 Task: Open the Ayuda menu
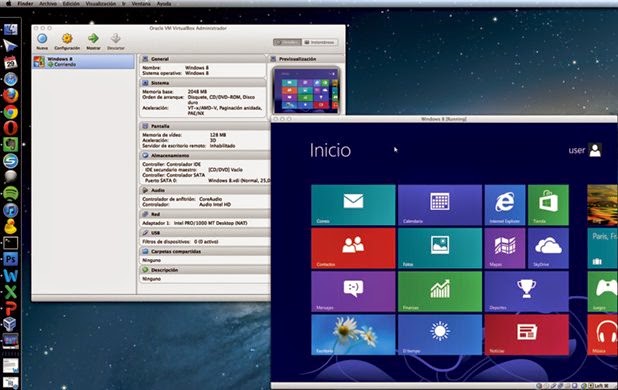click(x=164, y=4)
